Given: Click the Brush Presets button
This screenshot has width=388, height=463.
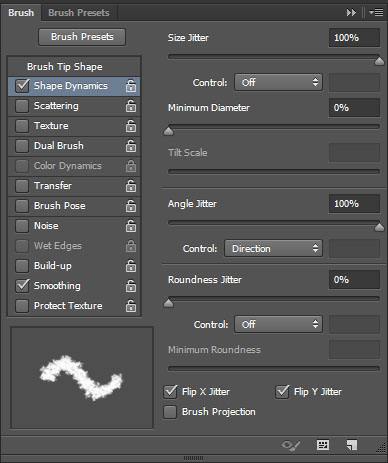Looking at the screenshot, I should 82,37.
